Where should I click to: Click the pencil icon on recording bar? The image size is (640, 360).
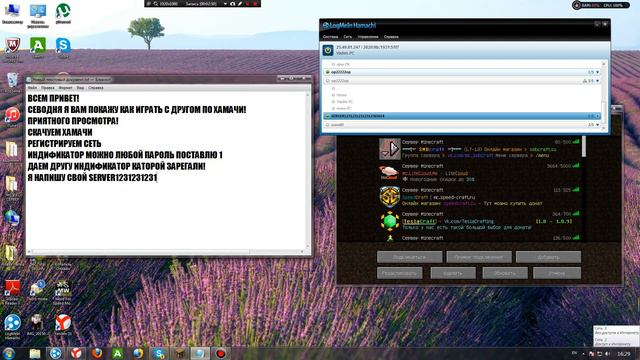tap(240, 4)
